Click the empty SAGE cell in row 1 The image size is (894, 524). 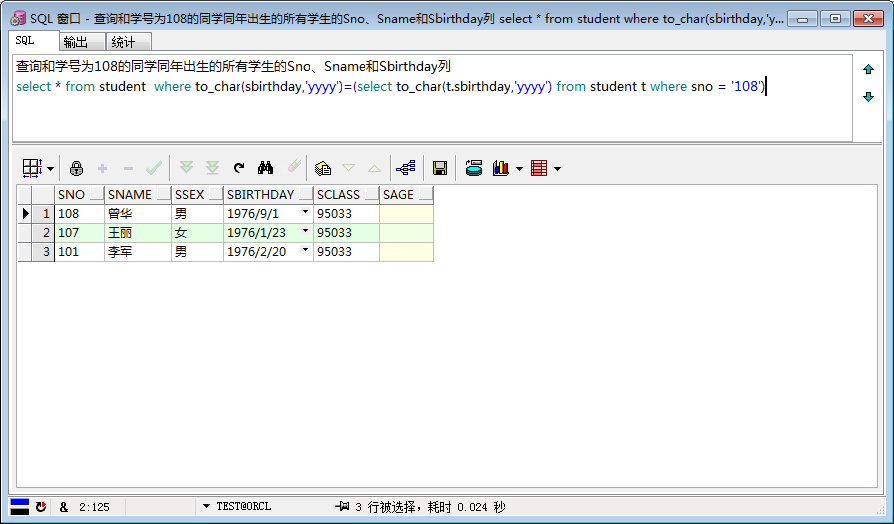(x=407, y=214)
